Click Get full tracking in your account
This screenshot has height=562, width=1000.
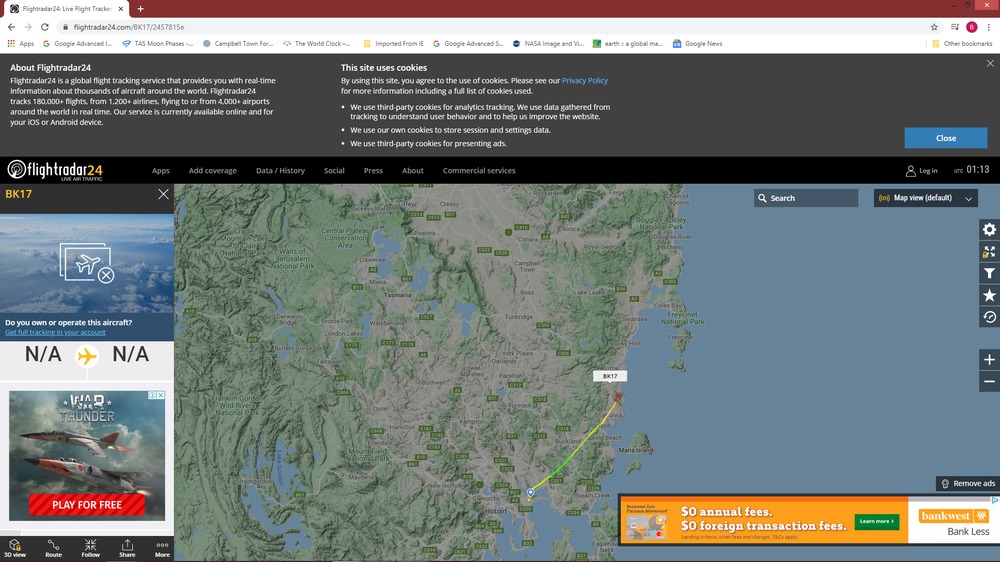click(x=54, y=332)
